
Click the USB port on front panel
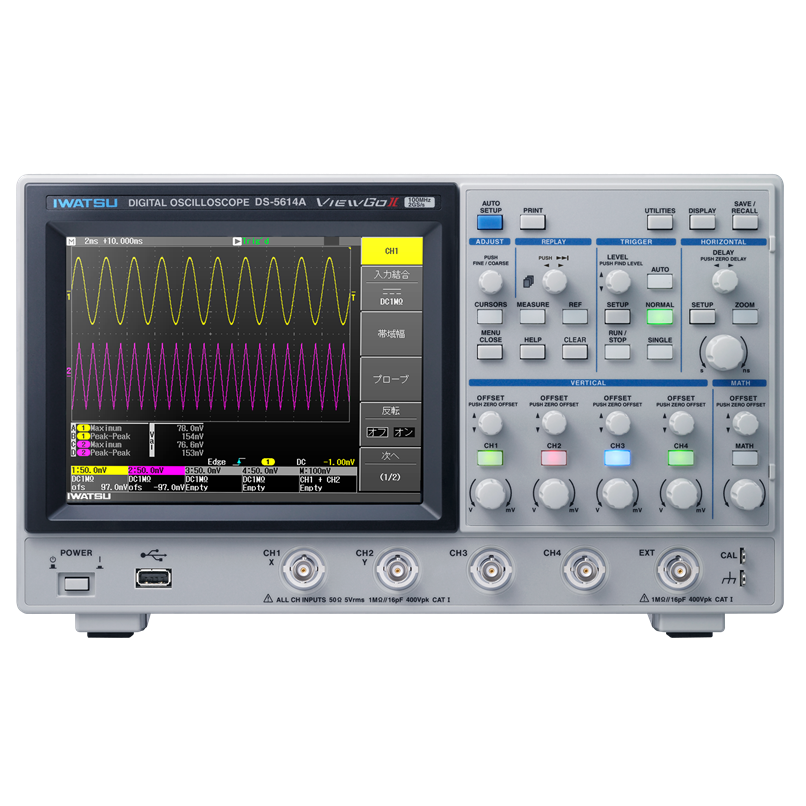point(154,578)
